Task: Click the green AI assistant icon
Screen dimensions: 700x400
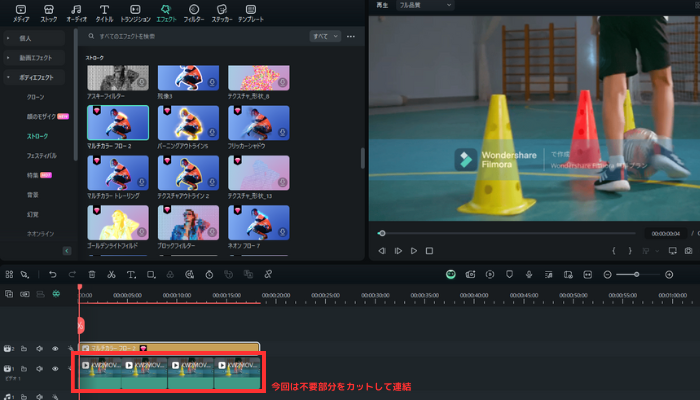Action: tap(451, 275)
